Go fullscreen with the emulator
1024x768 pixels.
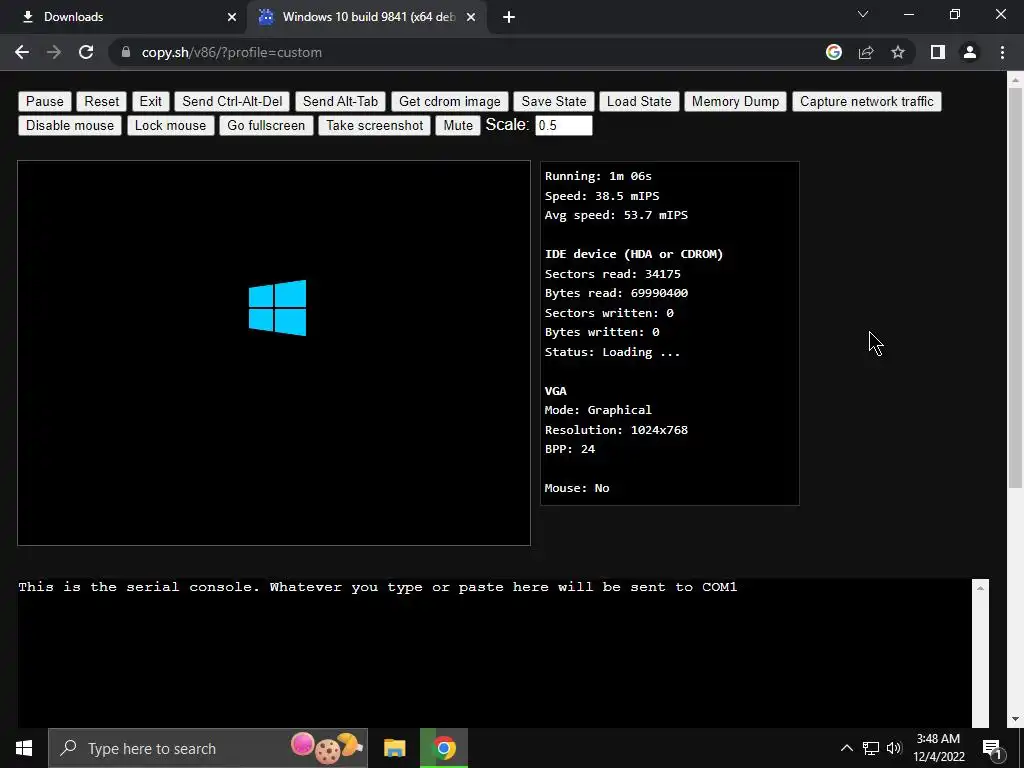(x=266, y=125)
